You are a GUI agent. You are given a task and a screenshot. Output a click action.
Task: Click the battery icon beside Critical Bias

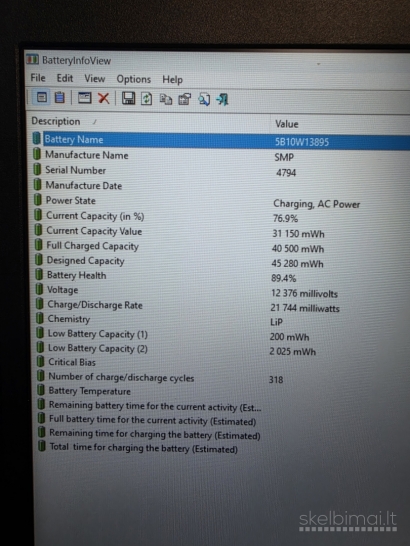click(x=40, y=361)
